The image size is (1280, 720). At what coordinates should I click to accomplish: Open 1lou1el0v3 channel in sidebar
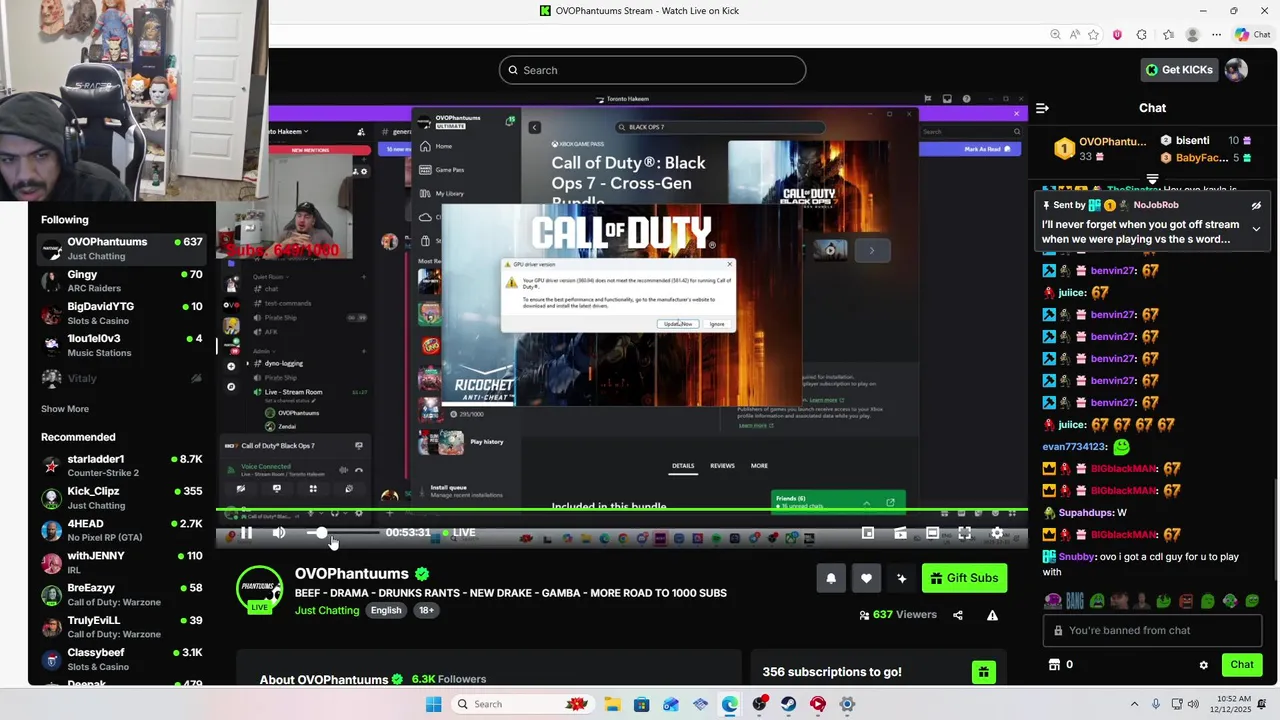(122, 345)
